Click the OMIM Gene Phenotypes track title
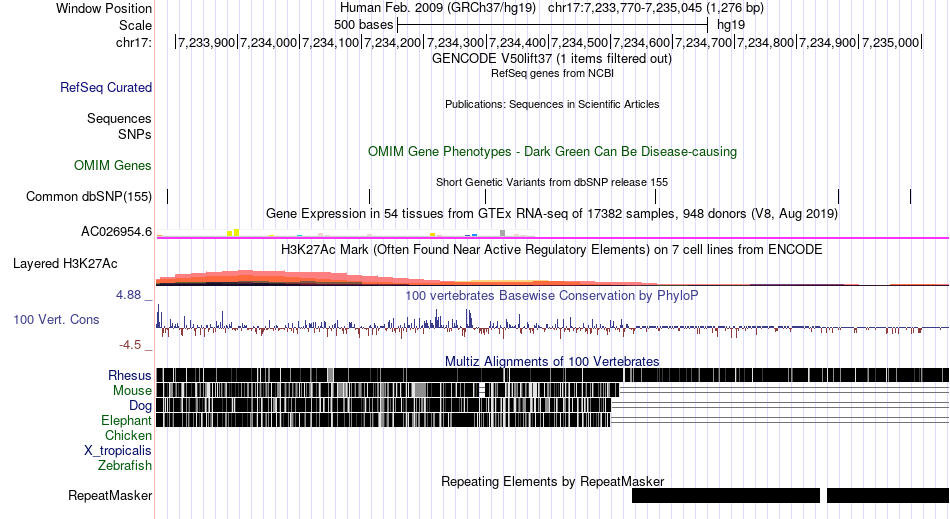 pyautogui.click(x=552, y=151)
